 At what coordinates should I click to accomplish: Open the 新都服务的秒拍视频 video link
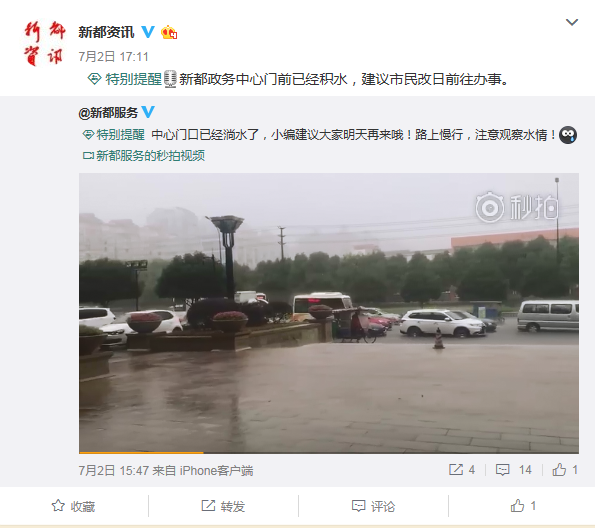coord(144,156)
